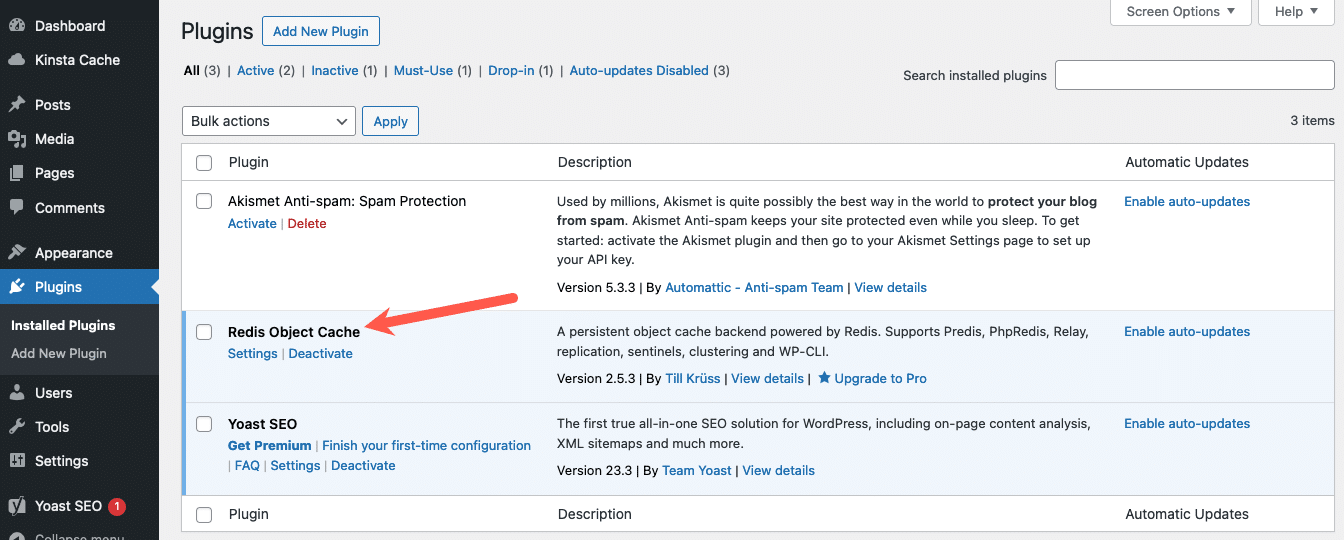The image size is (1344, 540).
Task: Click Yoast SEO Get Premium link
Action: point(269,446)
